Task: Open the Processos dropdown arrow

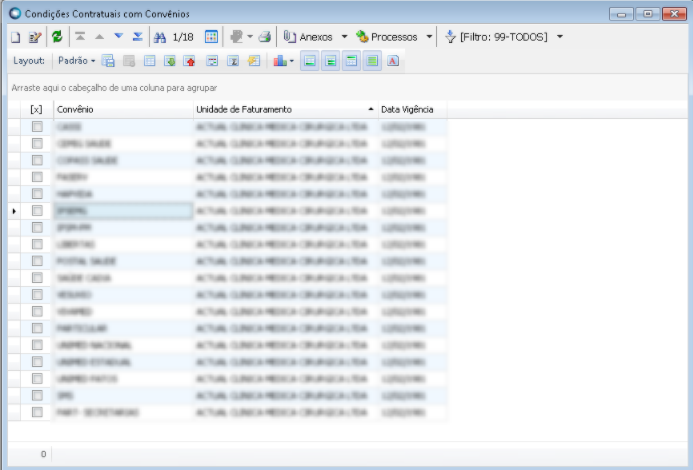Action: click(429, 37)
